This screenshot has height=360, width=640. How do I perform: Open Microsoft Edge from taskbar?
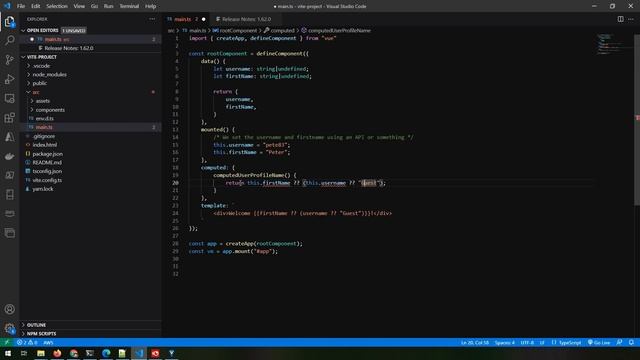[x=106, y=353]
